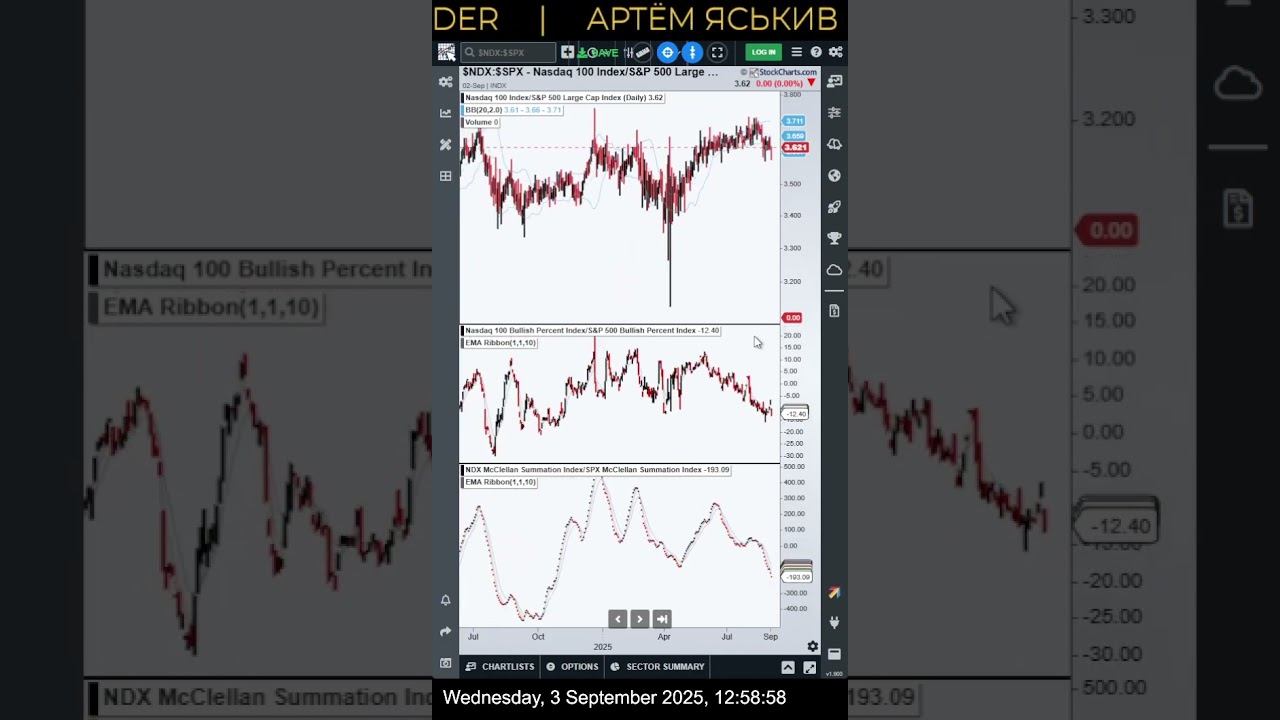This screenshot has width=1280, height=720.
Task: Click the colorful arrow icon in right sidebar
Action: (834, 593)
